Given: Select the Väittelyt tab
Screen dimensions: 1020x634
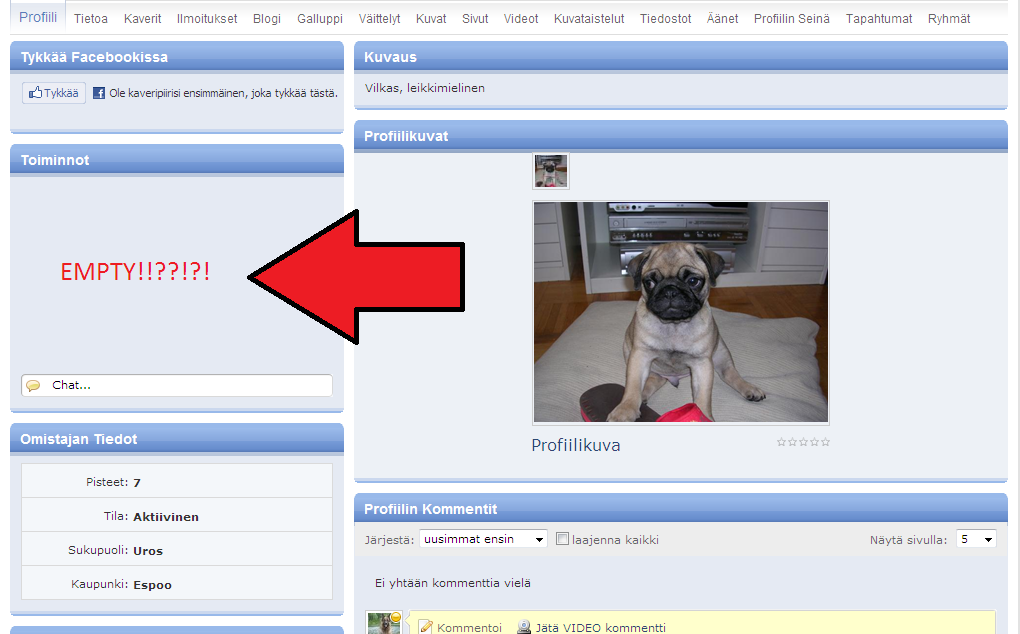Looking at the screenshot, I should click(379, 19).
